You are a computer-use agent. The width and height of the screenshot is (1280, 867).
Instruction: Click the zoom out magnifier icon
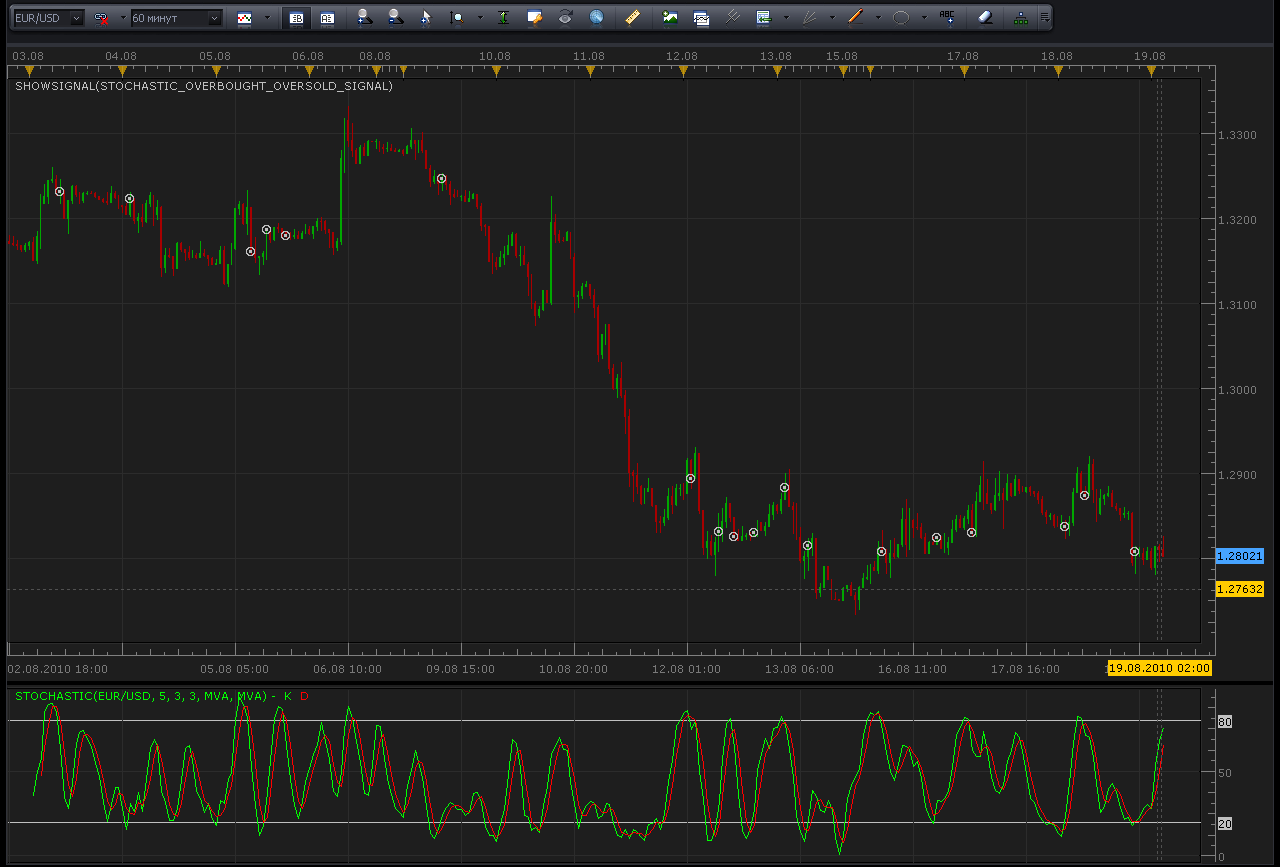pos(395,18)
